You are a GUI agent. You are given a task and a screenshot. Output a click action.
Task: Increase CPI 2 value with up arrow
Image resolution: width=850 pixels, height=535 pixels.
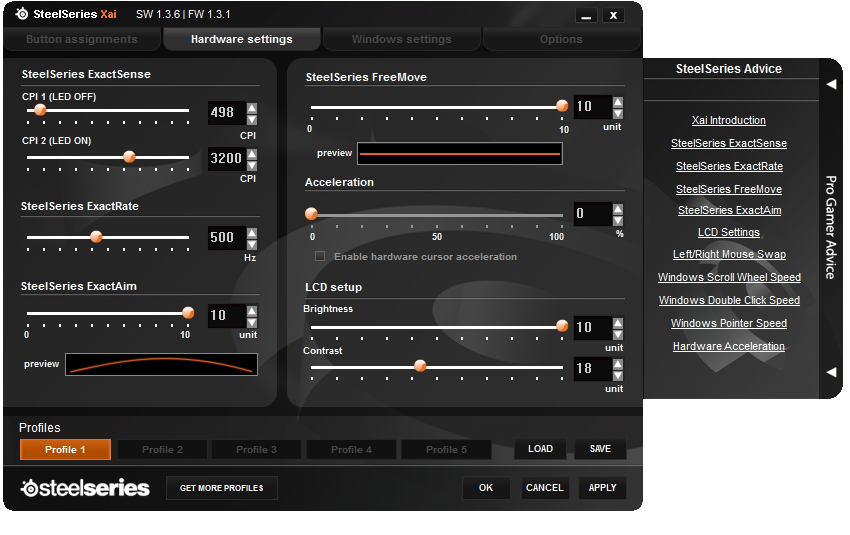(x=252, y=153)
